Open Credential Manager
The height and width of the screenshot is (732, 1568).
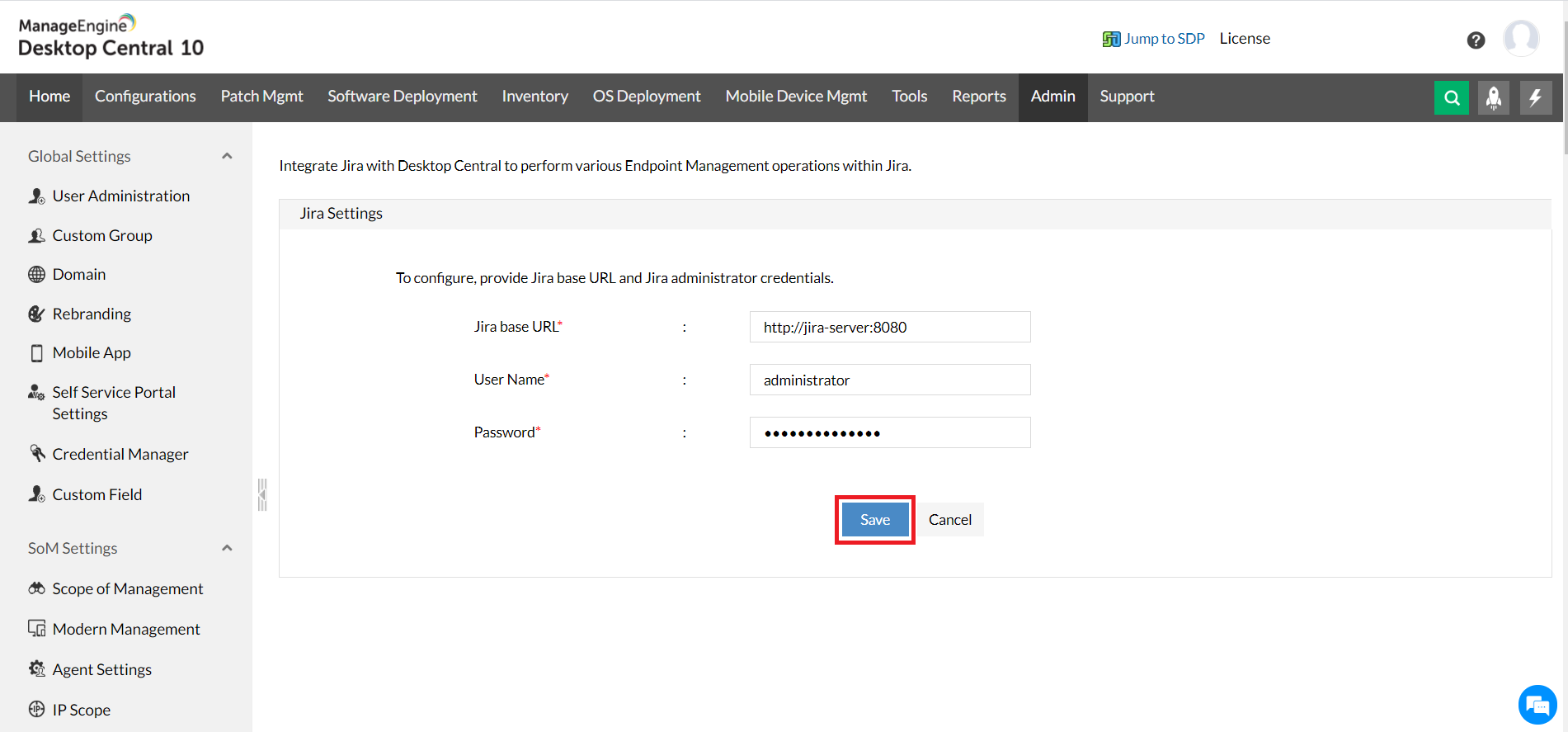tap(120, 454)
